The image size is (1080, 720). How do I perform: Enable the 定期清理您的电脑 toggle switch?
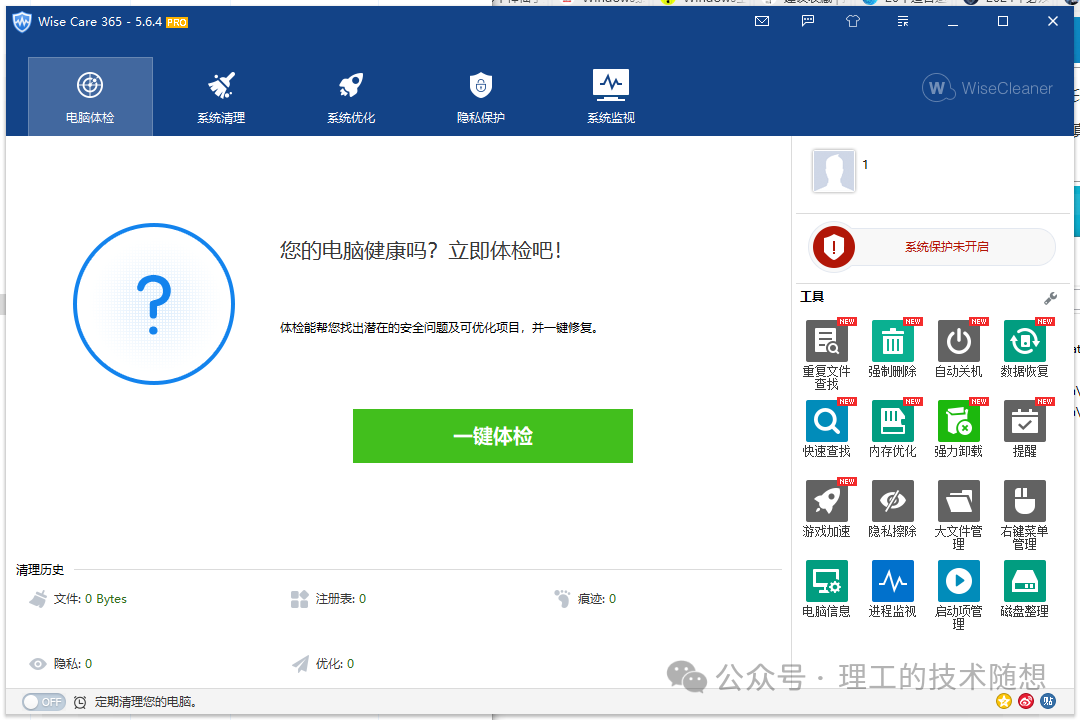coord(43,701)
